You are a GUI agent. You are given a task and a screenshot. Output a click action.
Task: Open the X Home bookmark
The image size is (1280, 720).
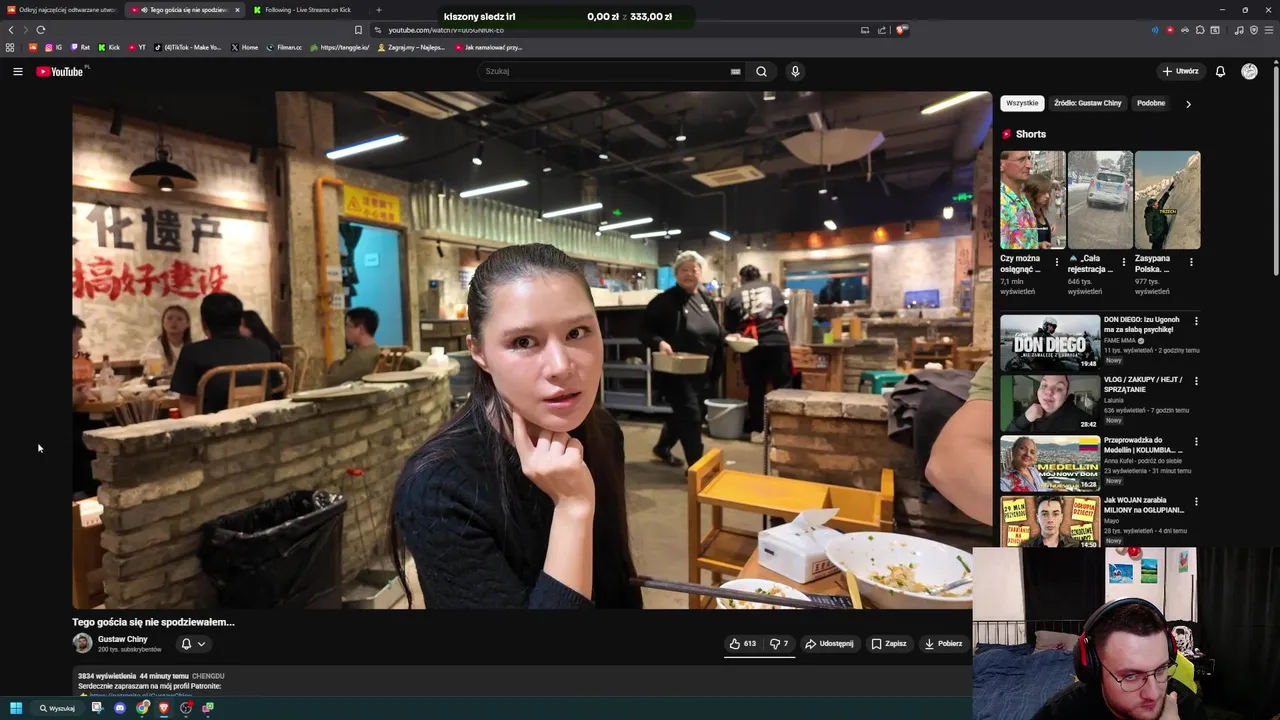point(244,47)
